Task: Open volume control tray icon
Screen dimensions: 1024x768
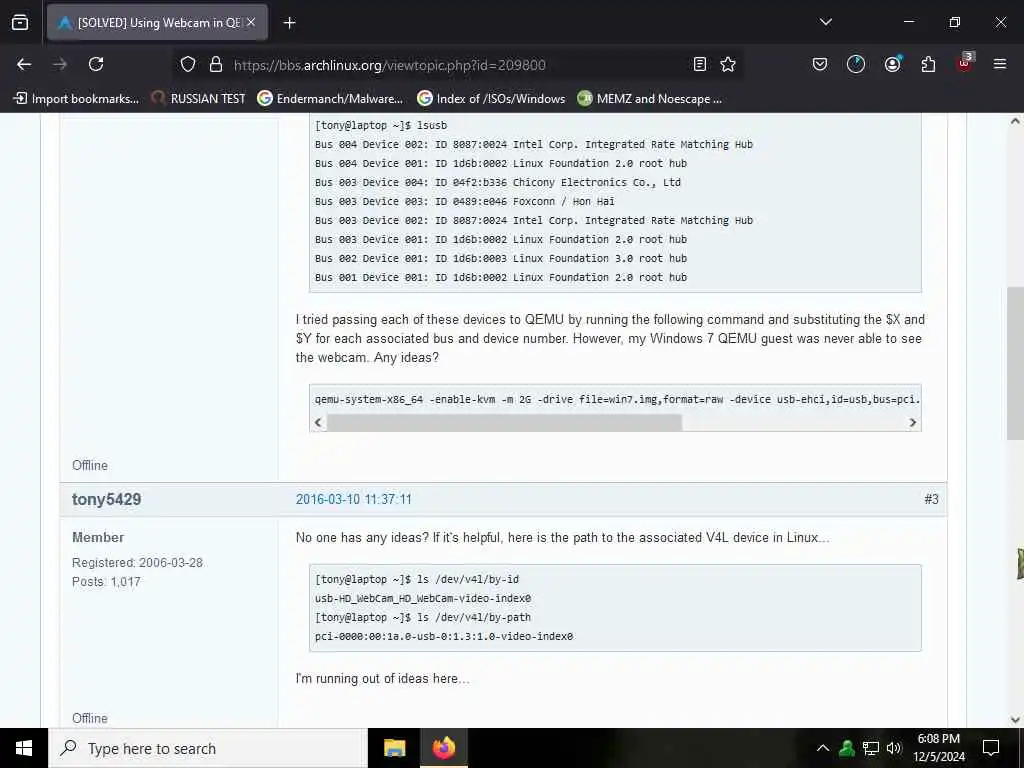Action: coord(893,748)
